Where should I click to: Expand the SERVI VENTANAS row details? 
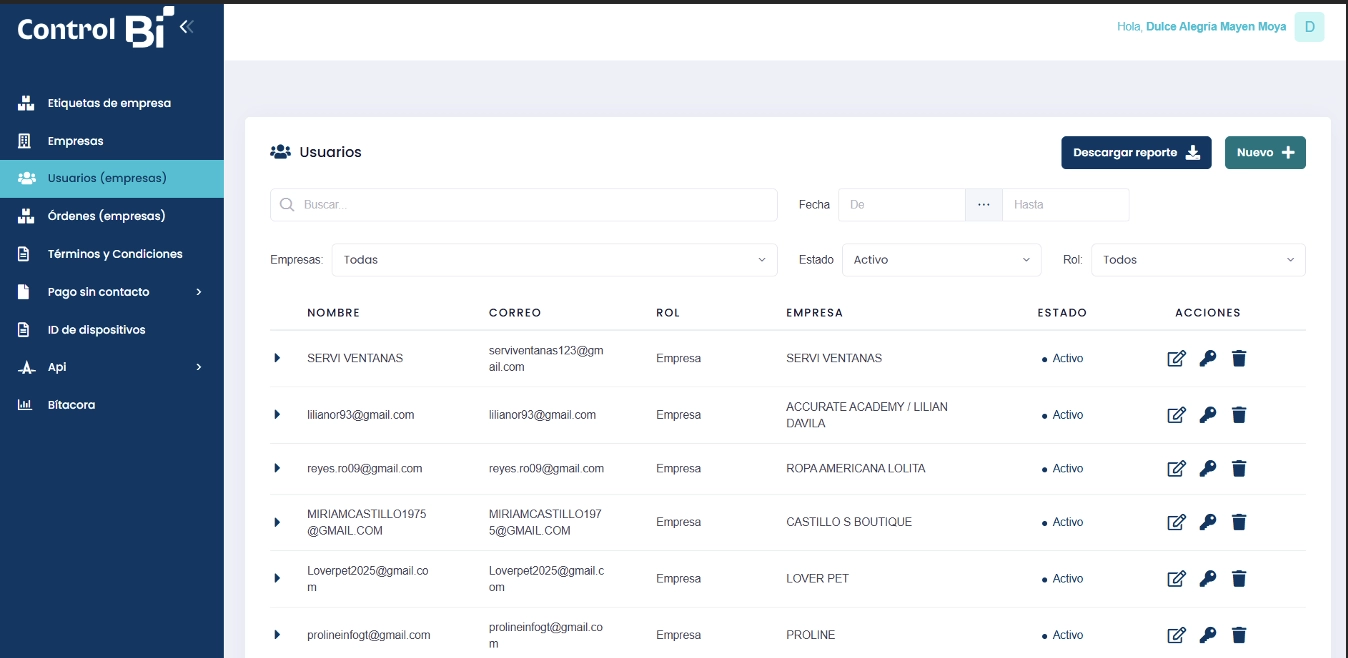coord(277,358)
